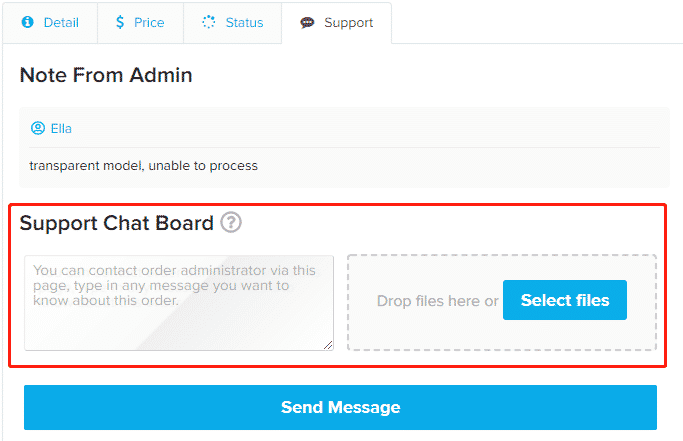Open the Detail tab
Screen dimensions: 683x441
(x=50, y=23)
